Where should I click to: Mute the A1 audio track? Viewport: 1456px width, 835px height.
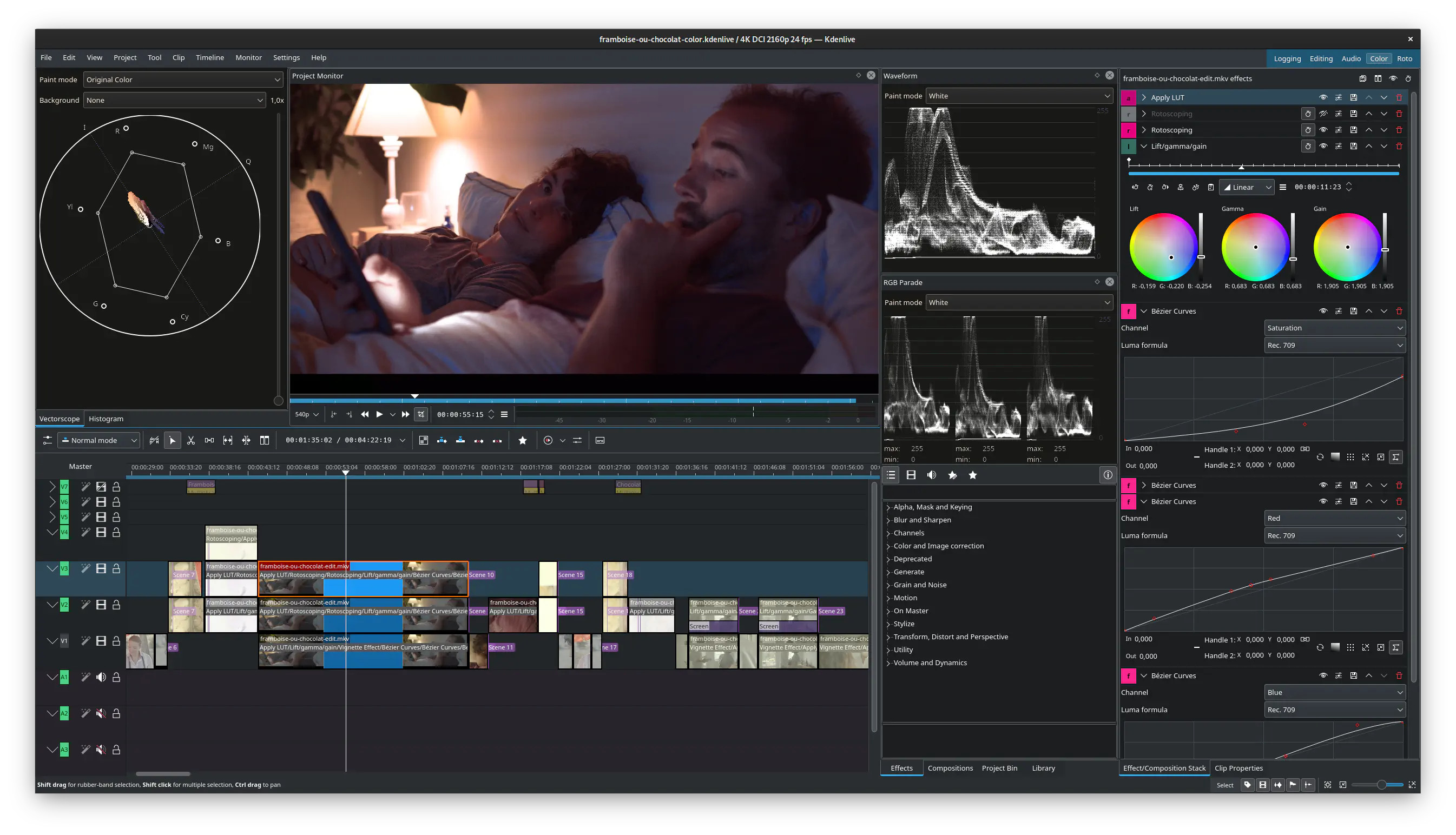[101, 677]
